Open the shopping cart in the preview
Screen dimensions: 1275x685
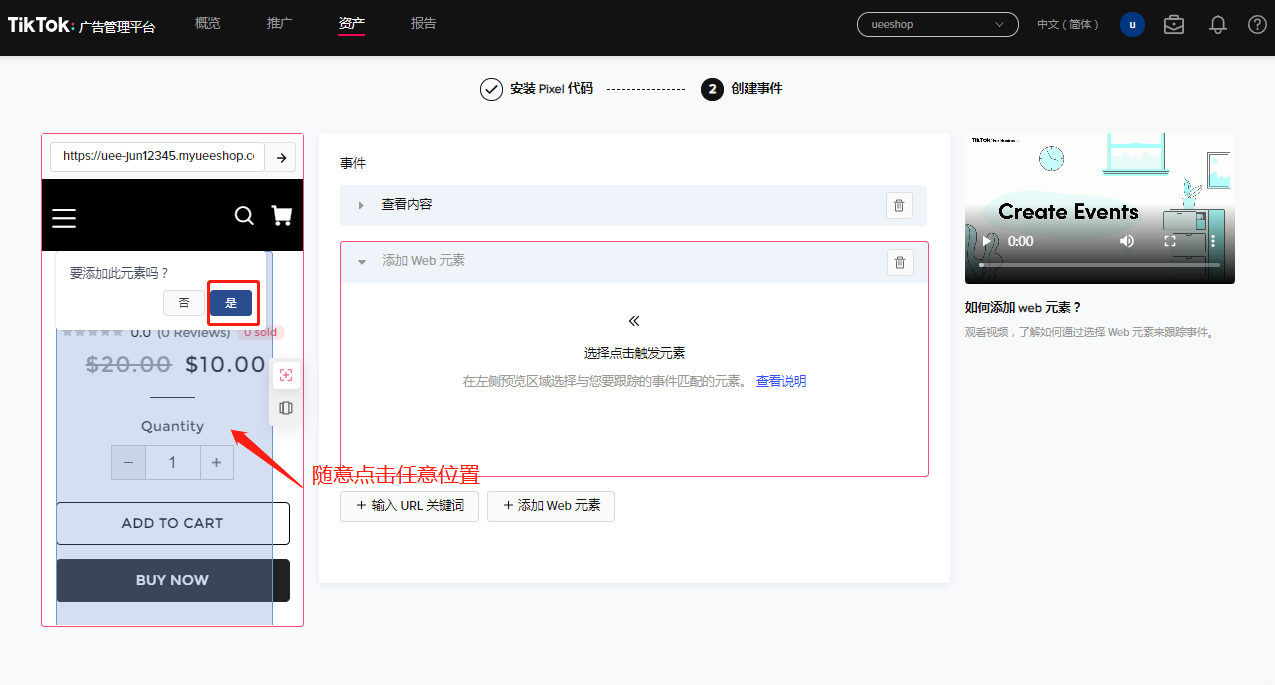click(x=282, y=216)
